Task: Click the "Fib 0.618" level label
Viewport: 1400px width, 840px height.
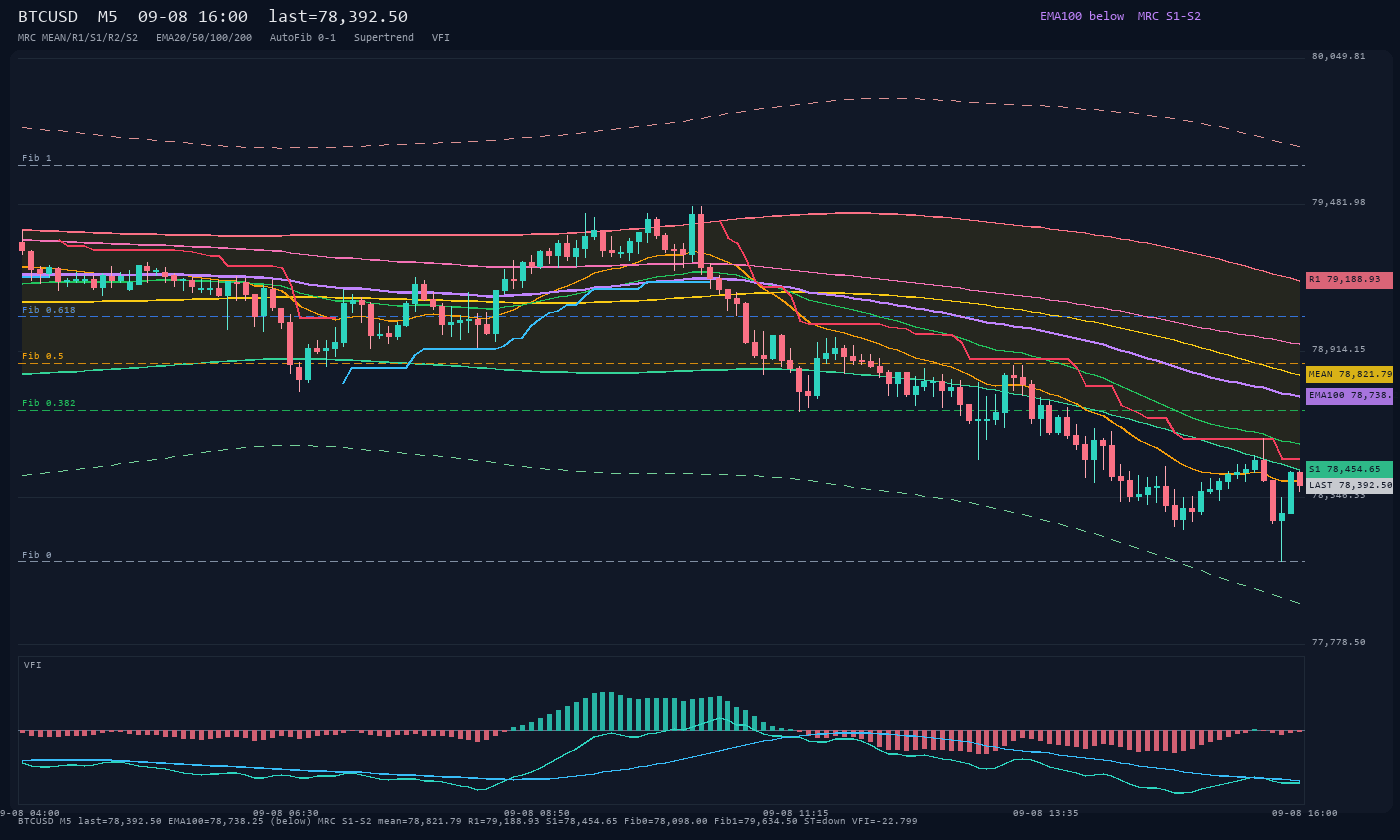Action: 49,310
